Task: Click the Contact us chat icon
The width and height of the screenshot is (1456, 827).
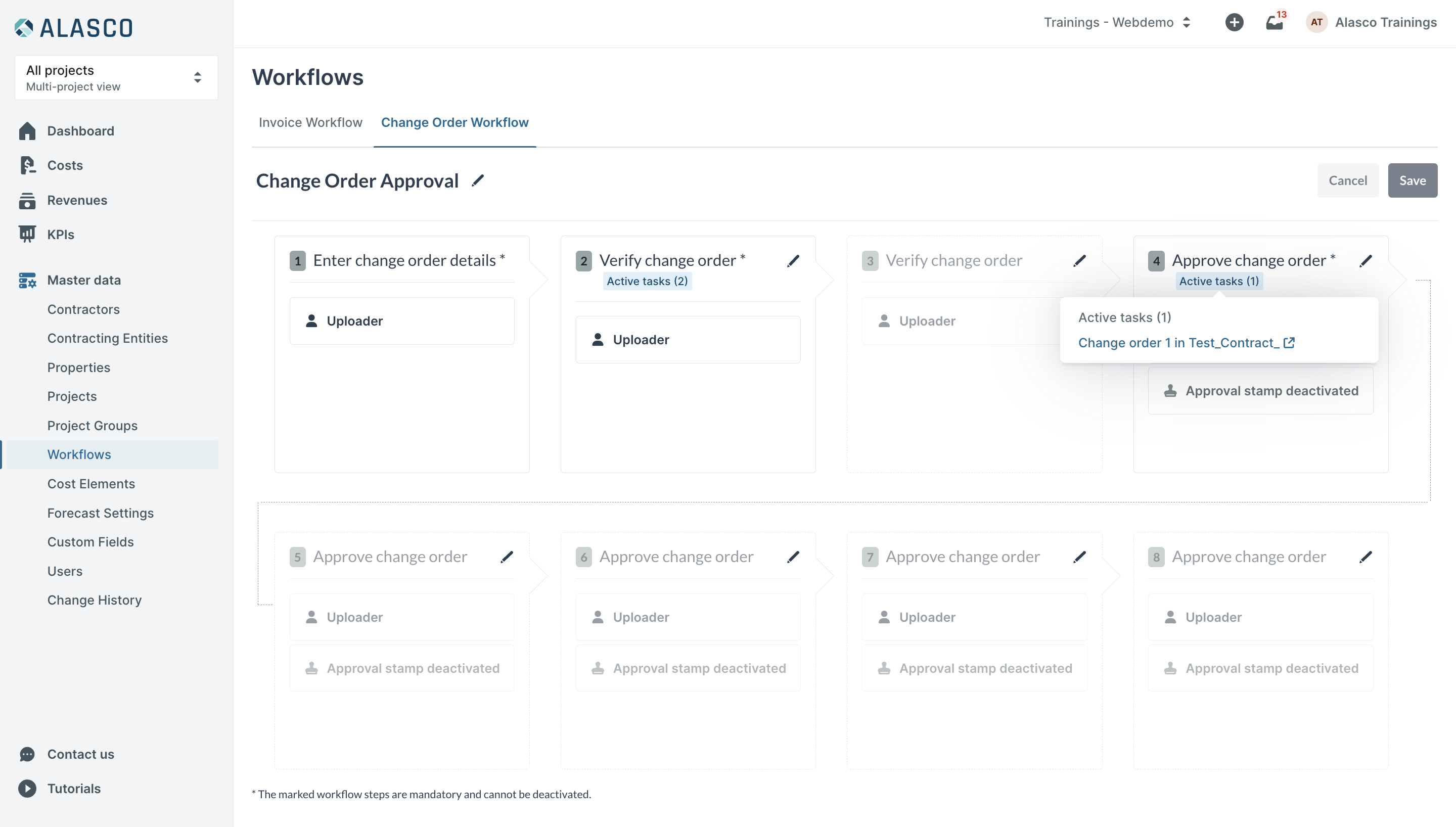Action: pyautogui.click(x=27, y=754)
